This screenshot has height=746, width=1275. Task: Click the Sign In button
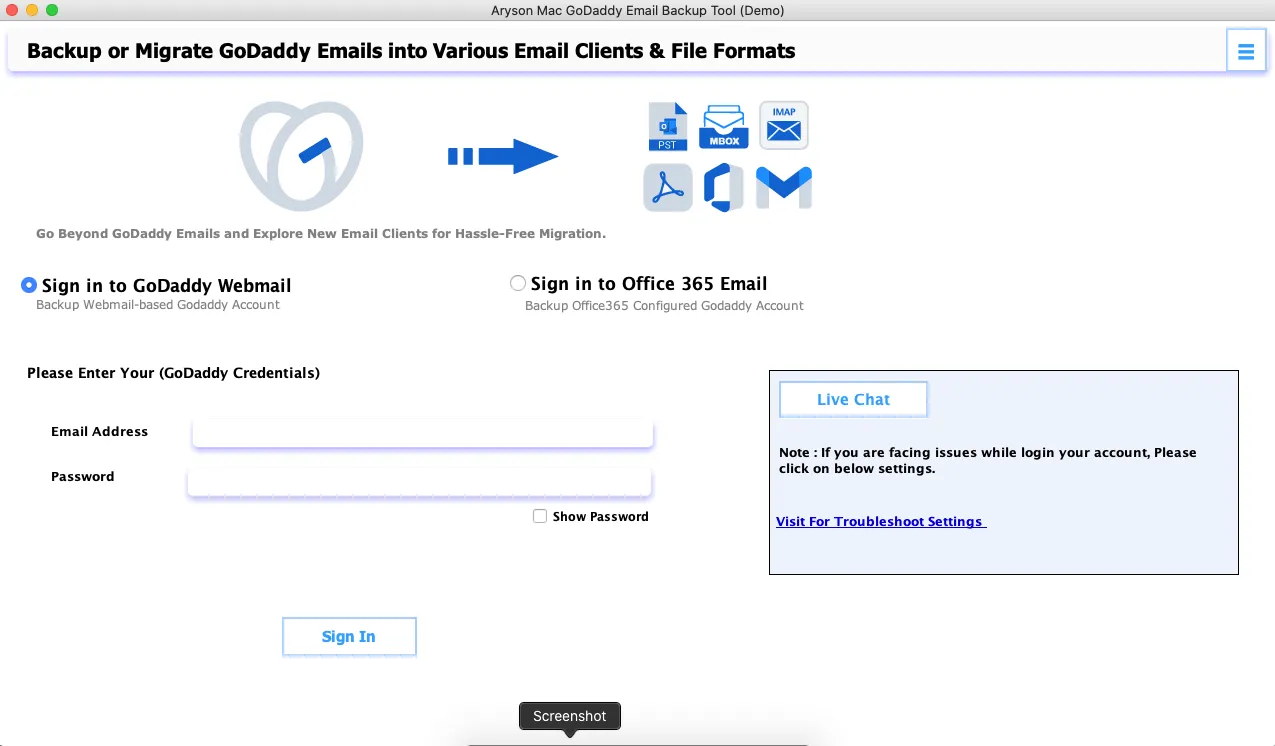pos(349,636)
